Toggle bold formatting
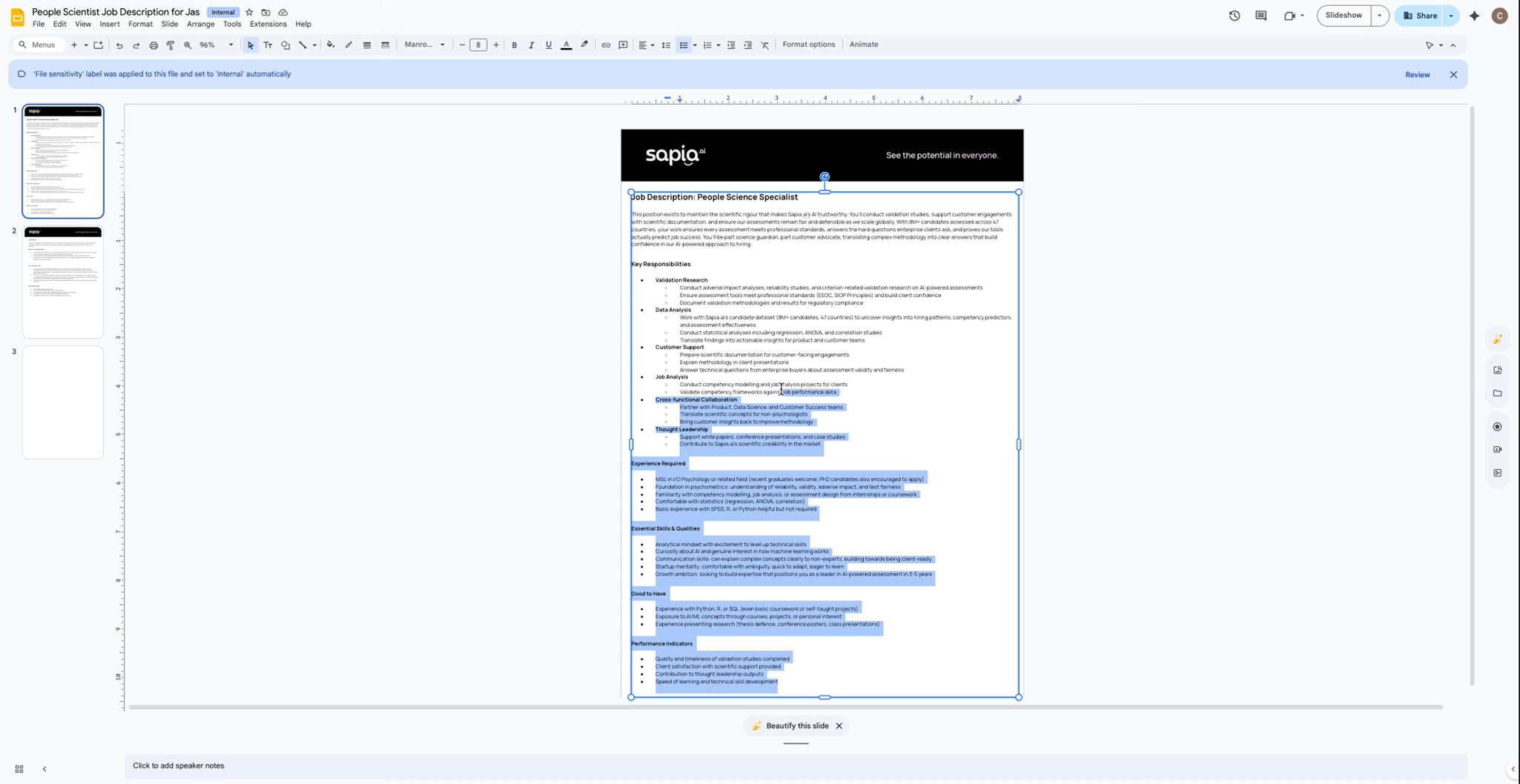The image size is (1520, 784). 514,45
